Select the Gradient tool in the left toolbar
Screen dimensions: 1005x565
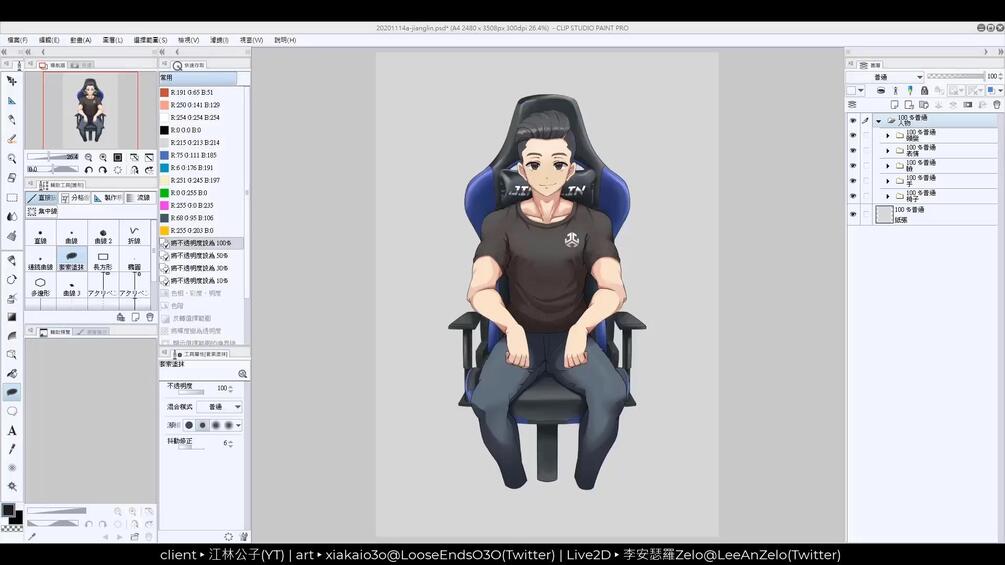[12, 317]
